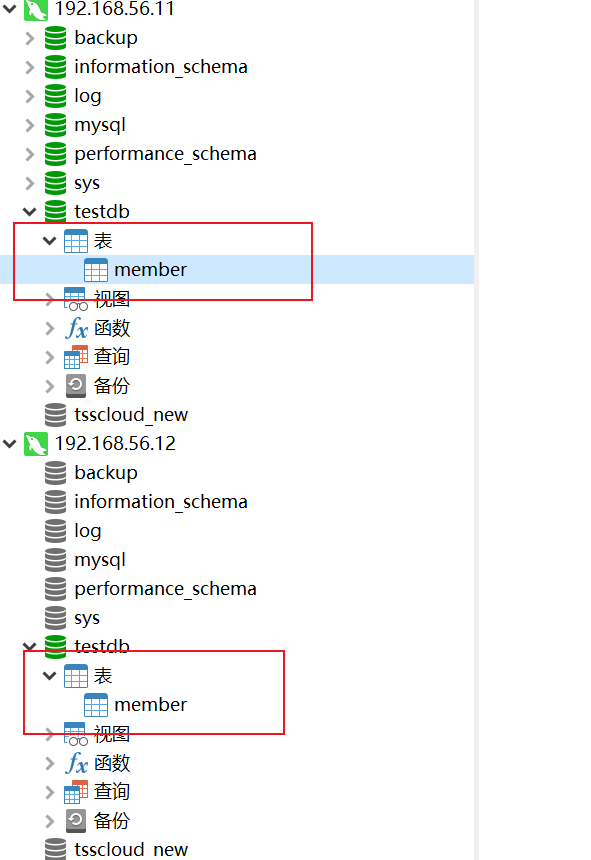
Task: Select performance_schema under 192.168.56.12
Action: pyautogui.click(x=166, y=589)
